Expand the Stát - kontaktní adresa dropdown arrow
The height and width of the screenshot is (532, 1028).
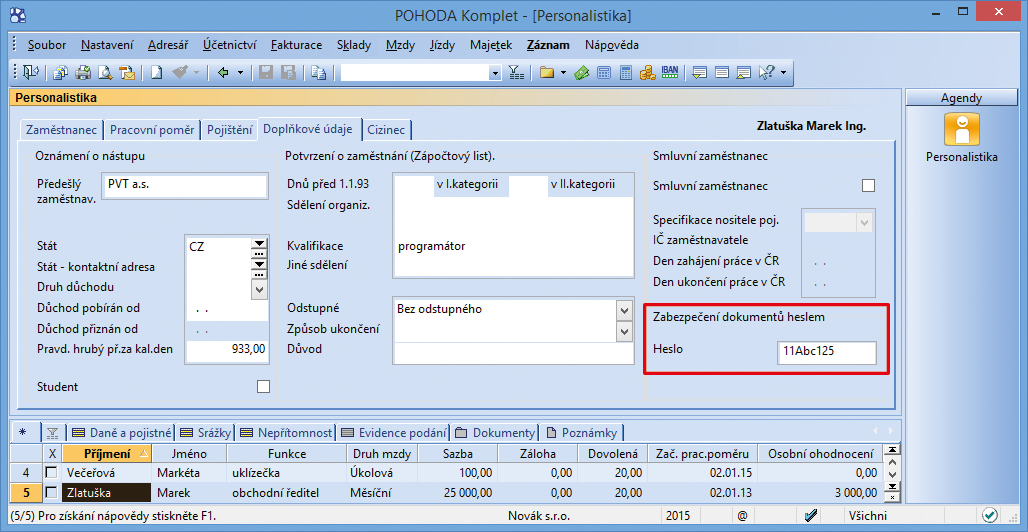[259, 264]
